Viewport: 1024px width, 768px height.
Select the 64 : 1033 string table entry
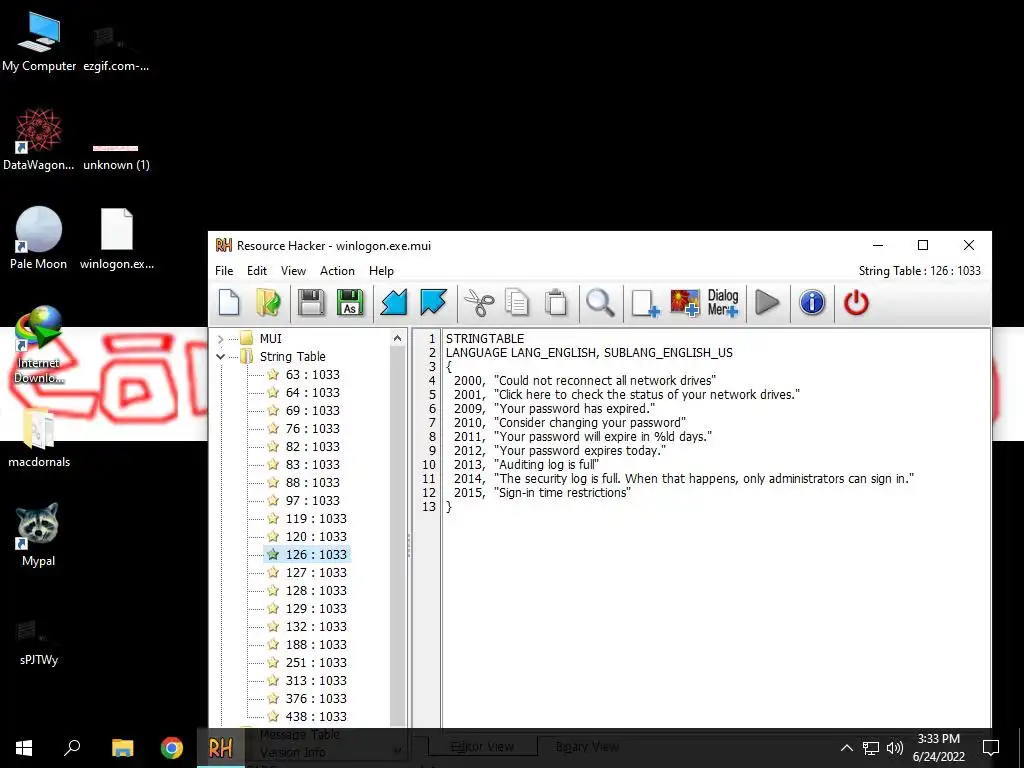click(x=312, y=392)
